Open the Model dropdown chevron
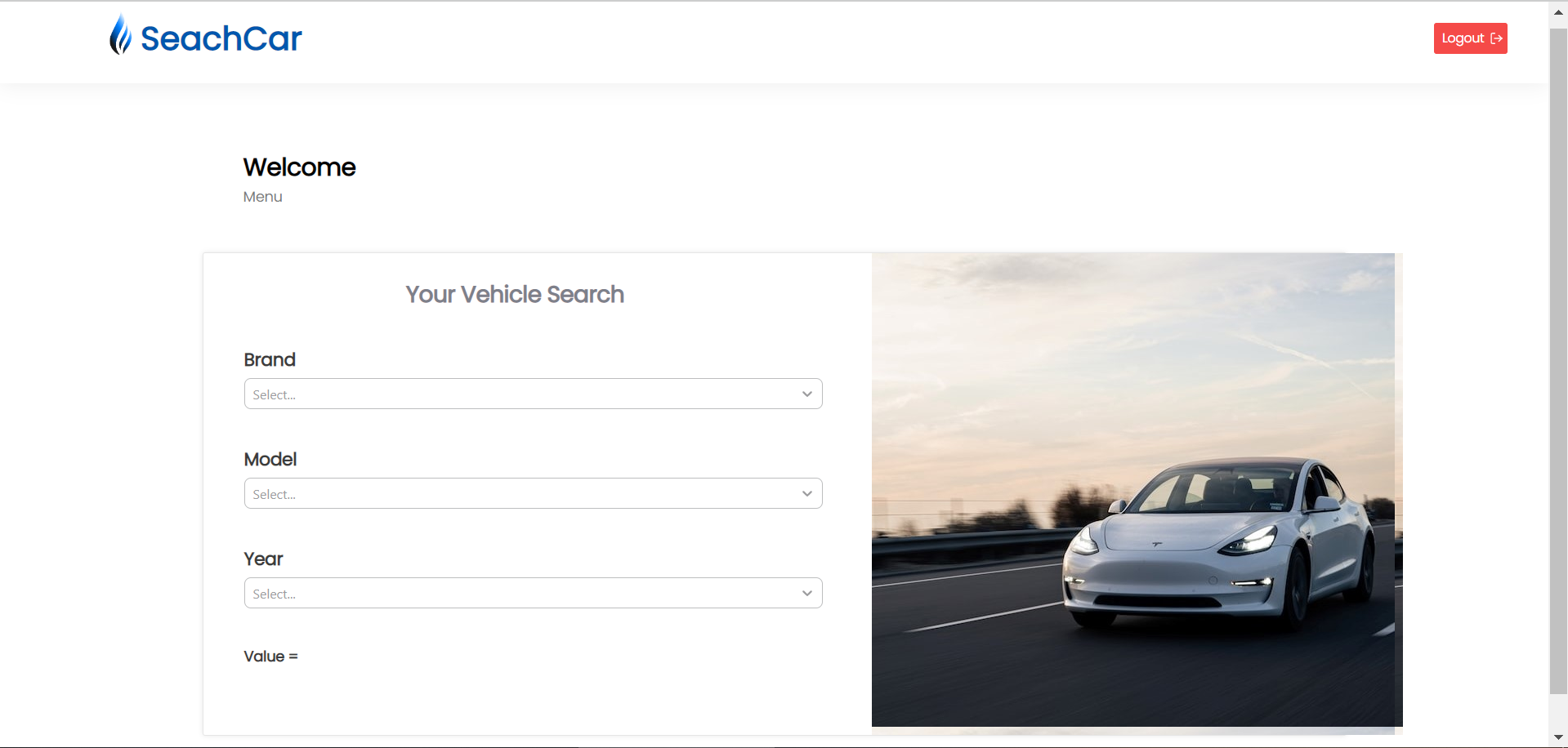 tap(806, 493)
